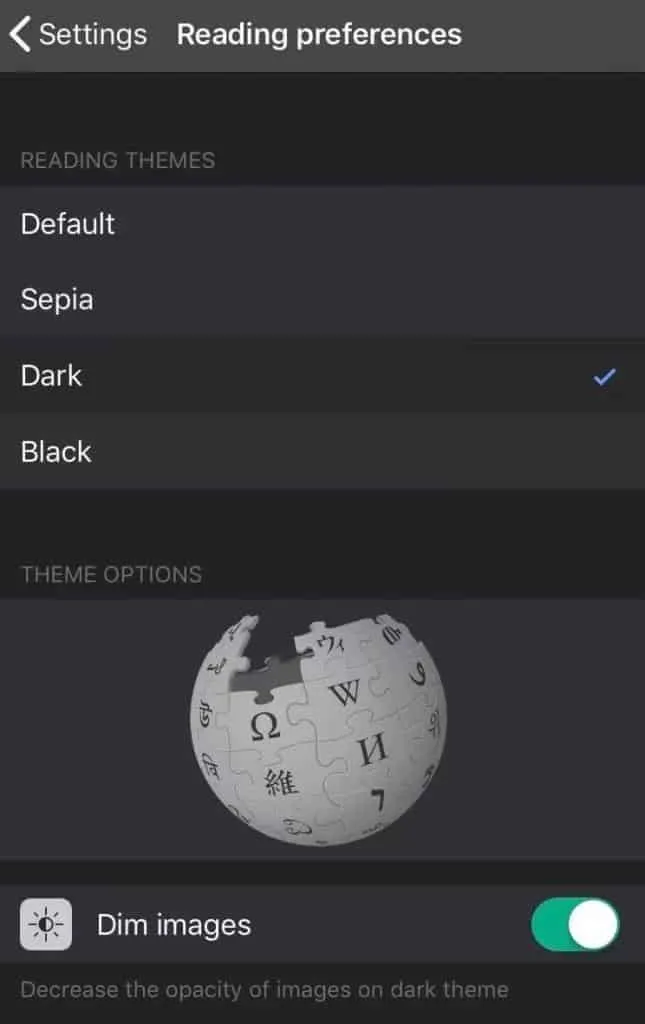Image resolution: width=645 pixels, height=1024 pixels.
Task: Tap the missing puzzle gap on the globe
Action: click(x=268, y=675)
